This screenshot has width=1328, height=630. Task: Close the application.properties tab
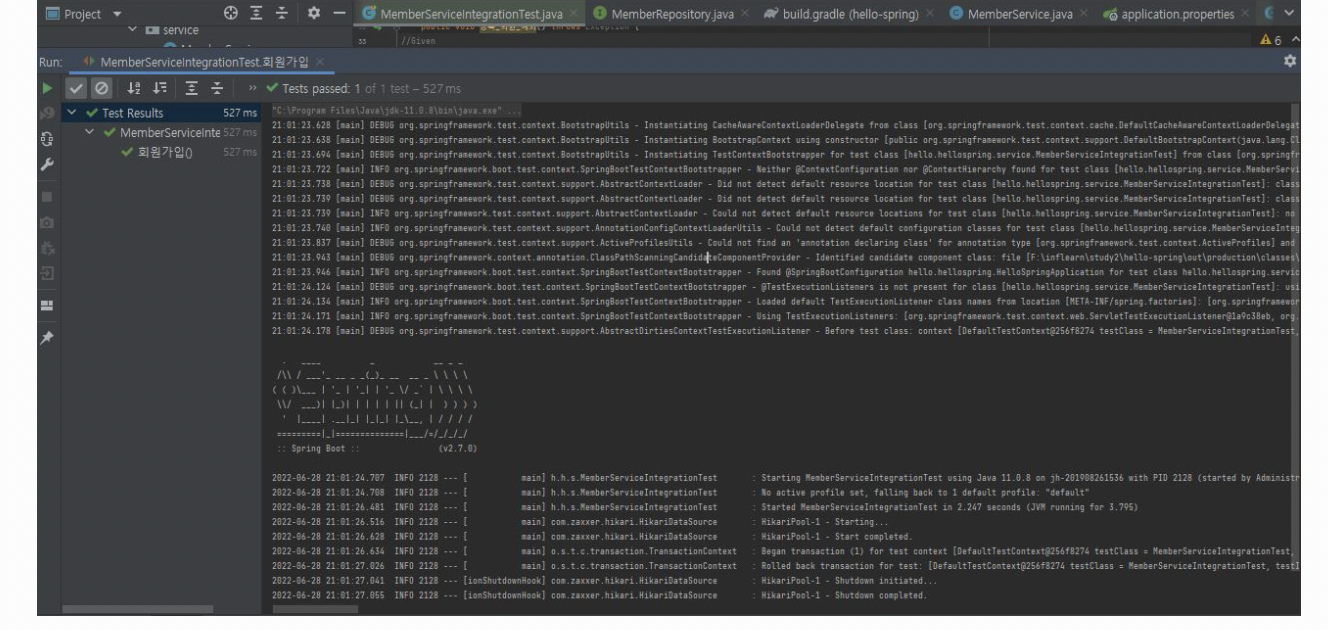(x=1247, y=15)
